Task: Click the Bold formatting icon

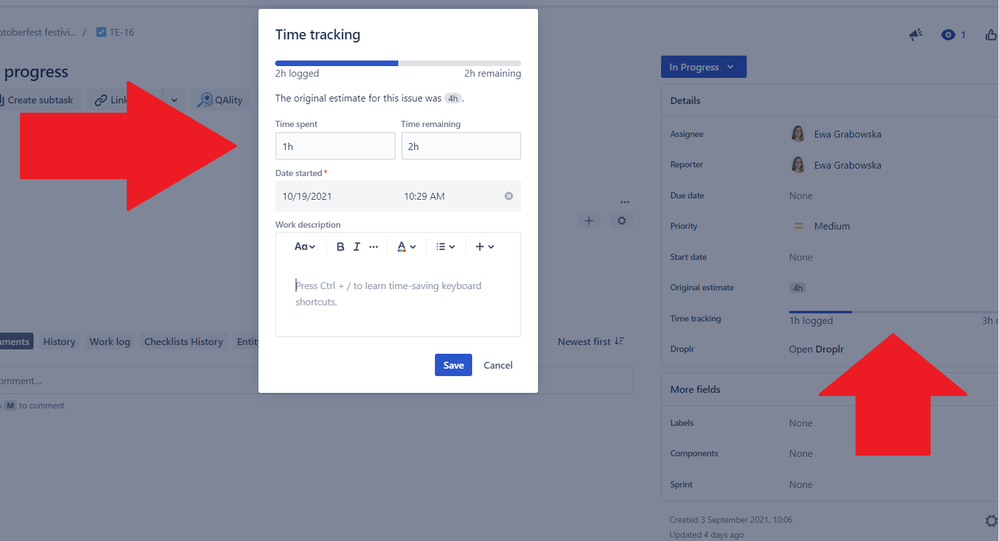Action: (x=340, y=247)
